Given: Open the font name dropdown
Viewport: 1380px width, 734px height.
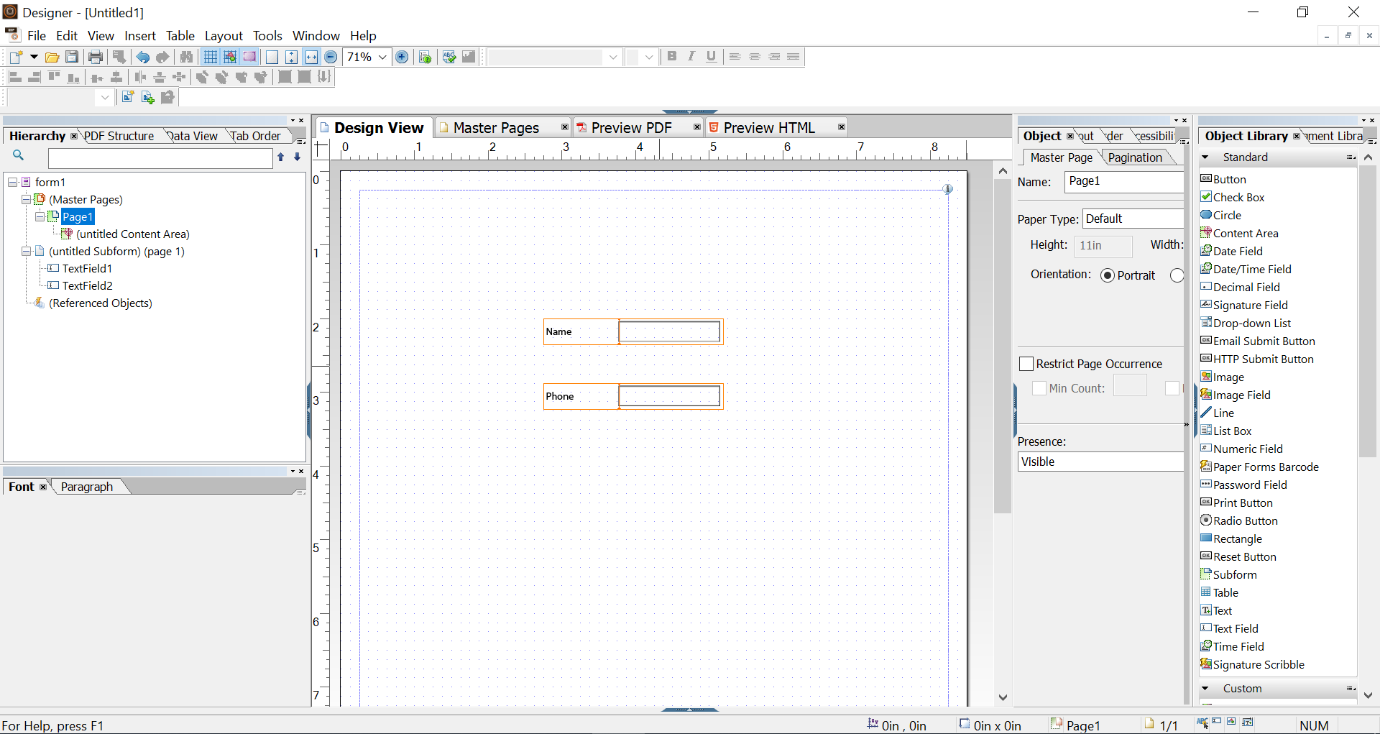Looking at the screenshot, I should click(613, 57).
